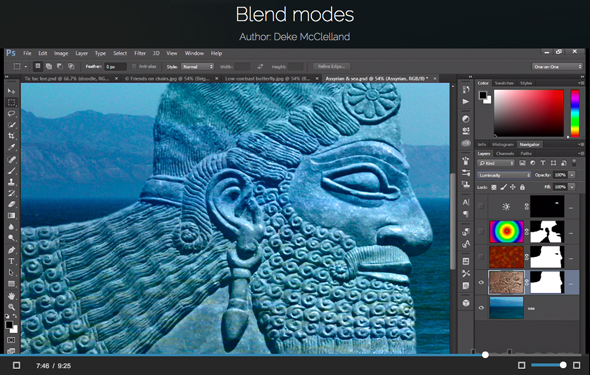
Task: Enable the Anti-alias checkbox
Action: [134, 67]
